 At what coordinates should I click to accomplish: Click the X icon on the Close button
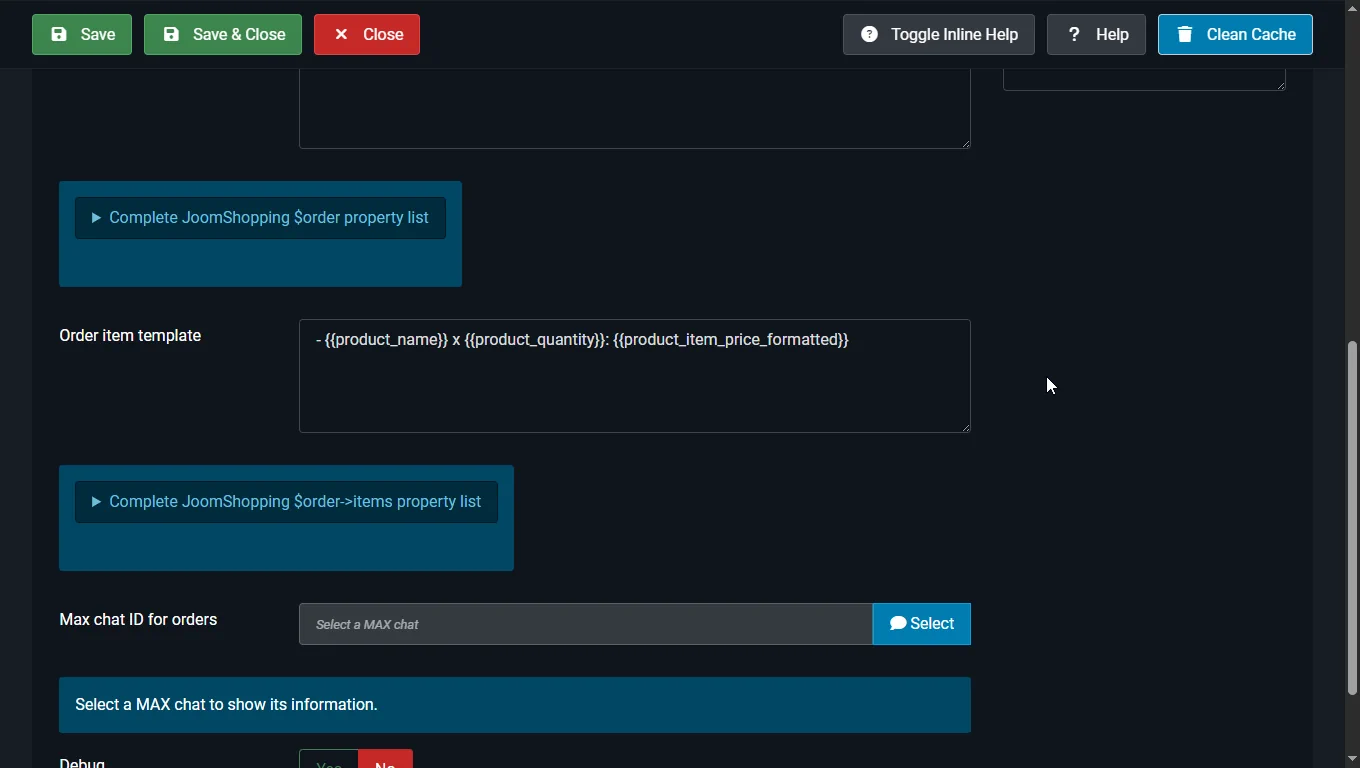[x=341, y=34]
